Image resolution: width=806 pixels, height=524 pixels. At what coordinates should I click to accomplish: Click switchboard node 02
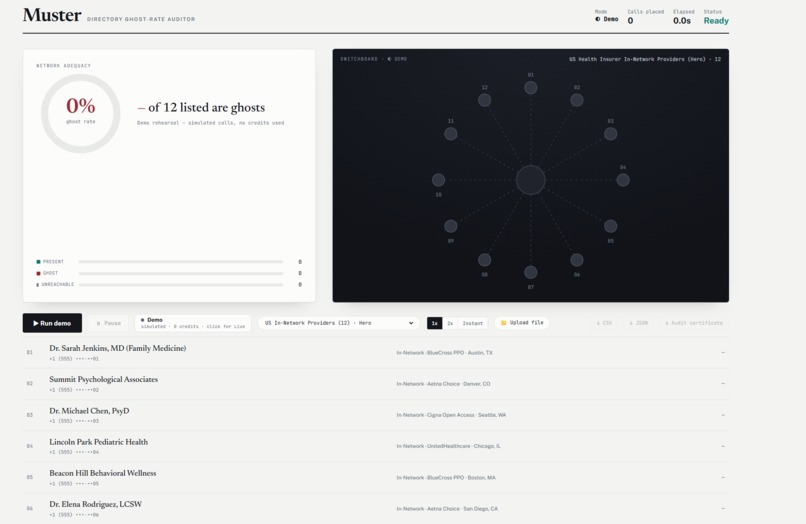(577, 100)
